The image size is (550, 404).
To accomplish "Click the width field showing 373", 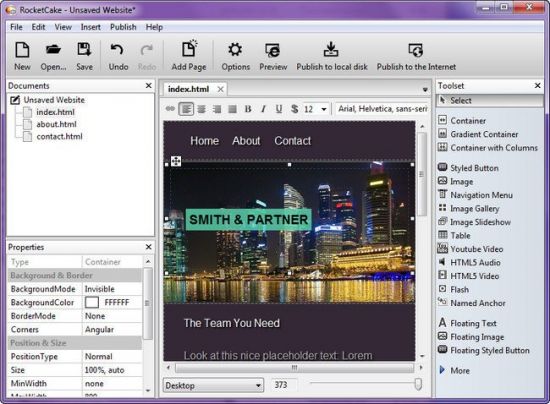I will [283, 385].
